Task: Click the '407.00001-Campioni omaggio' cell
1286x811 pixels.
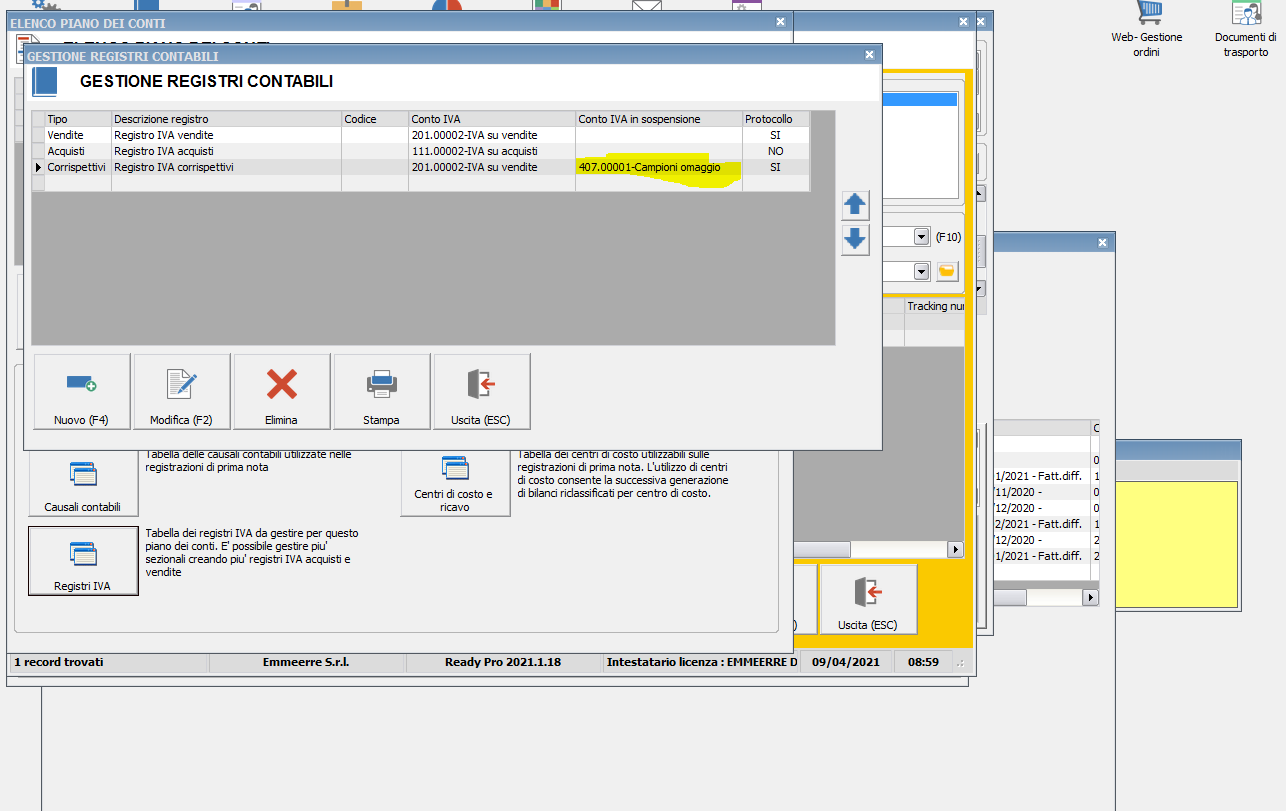Action: pos(658,167)
